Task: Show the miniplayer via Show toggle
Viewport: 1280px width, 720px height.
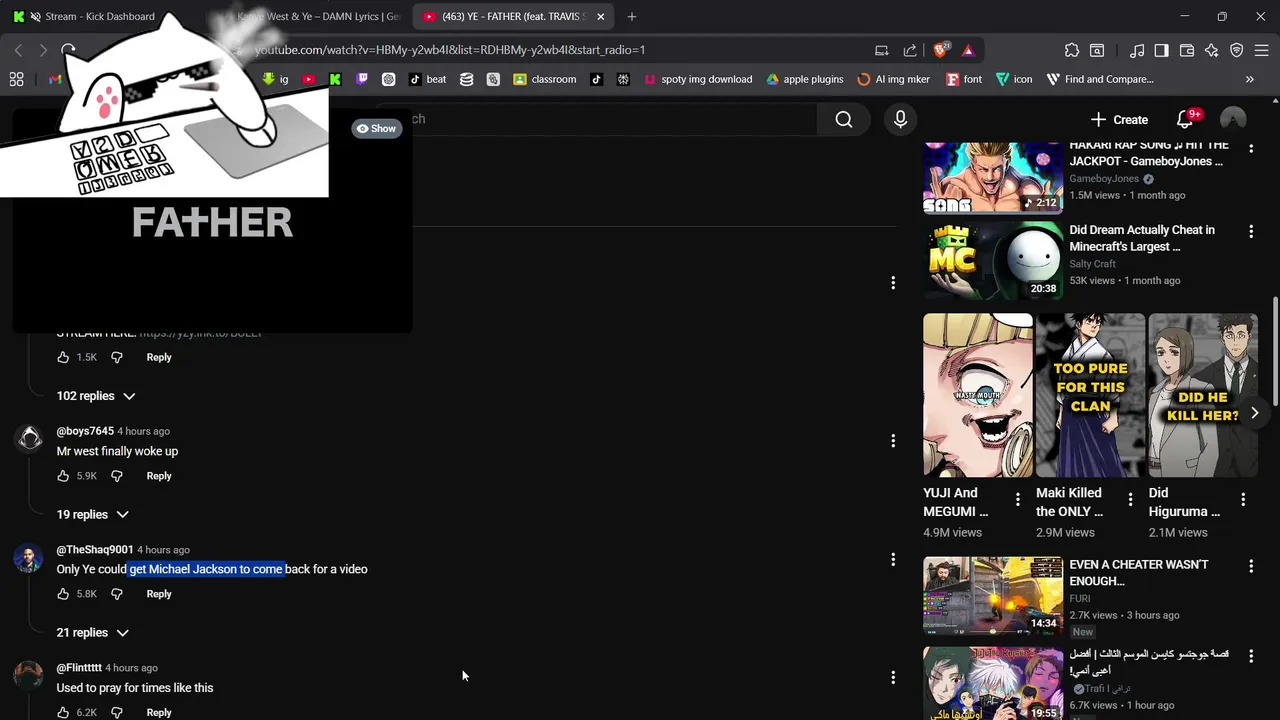Action: [x=377, y=128]
